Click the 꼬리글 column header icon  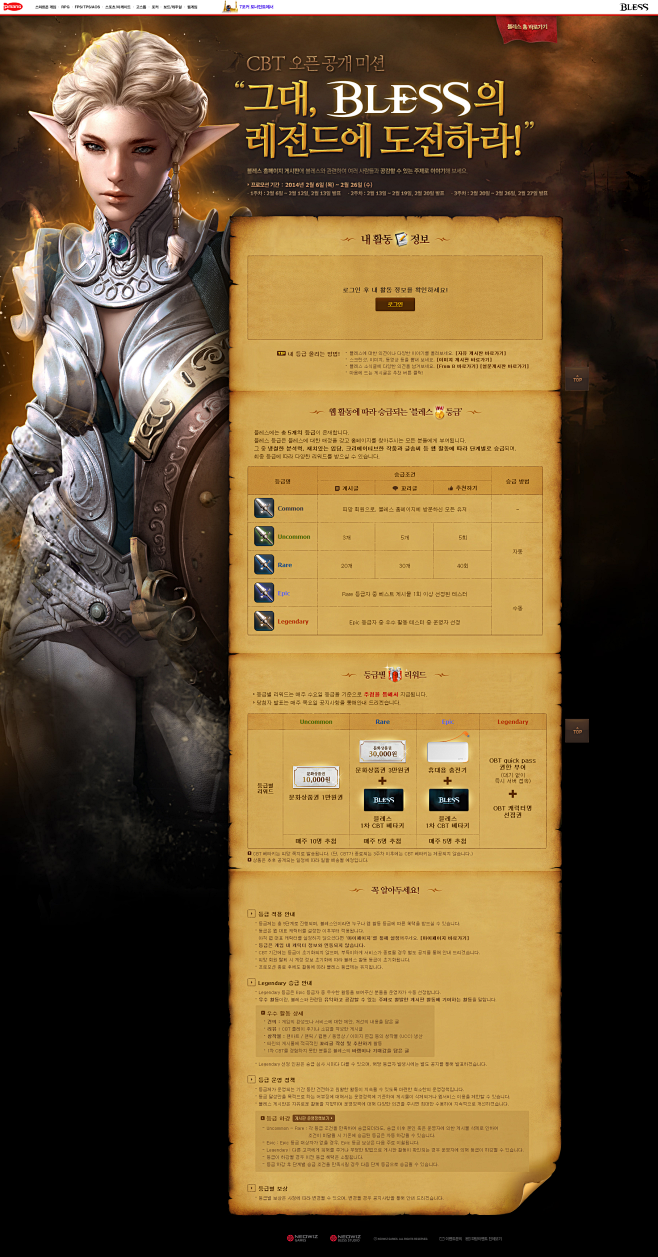(x=395, y=489)
